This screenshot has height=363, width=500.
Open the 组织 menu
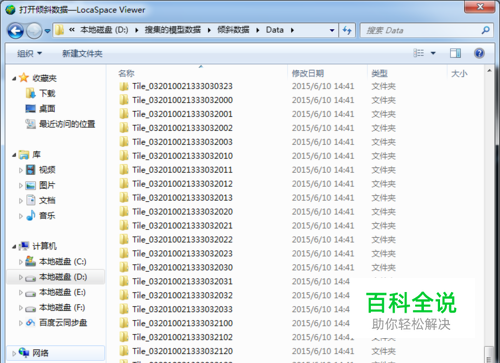[x=30, y=53]
